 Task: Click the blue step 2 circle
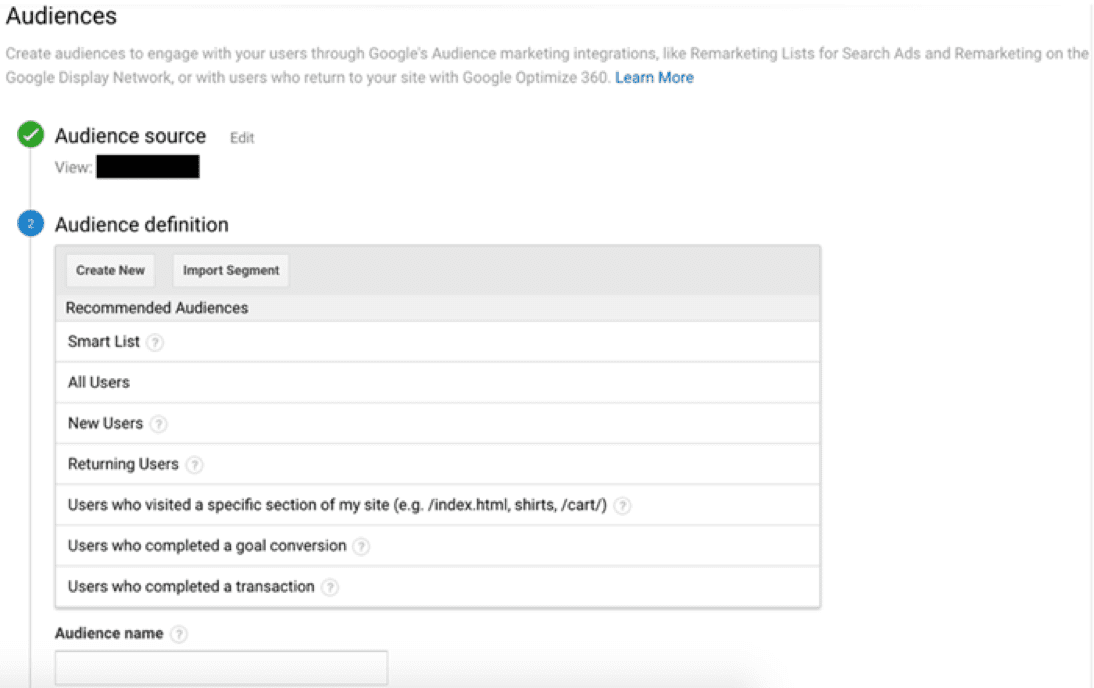coord(30,225)
